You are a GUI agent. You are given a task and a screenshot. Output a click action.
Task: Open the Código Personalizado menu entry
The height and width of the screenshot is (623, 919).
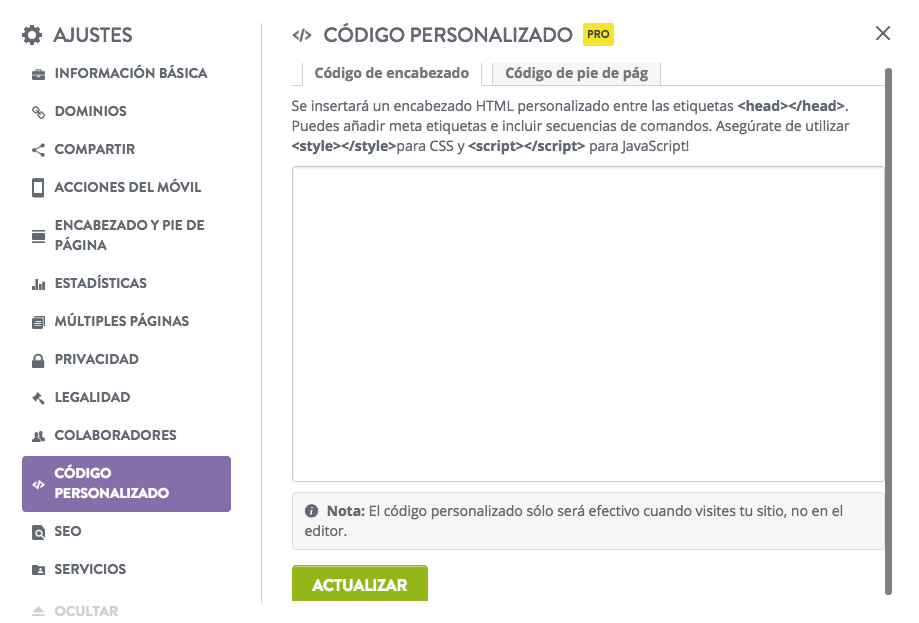click(126, 484)
